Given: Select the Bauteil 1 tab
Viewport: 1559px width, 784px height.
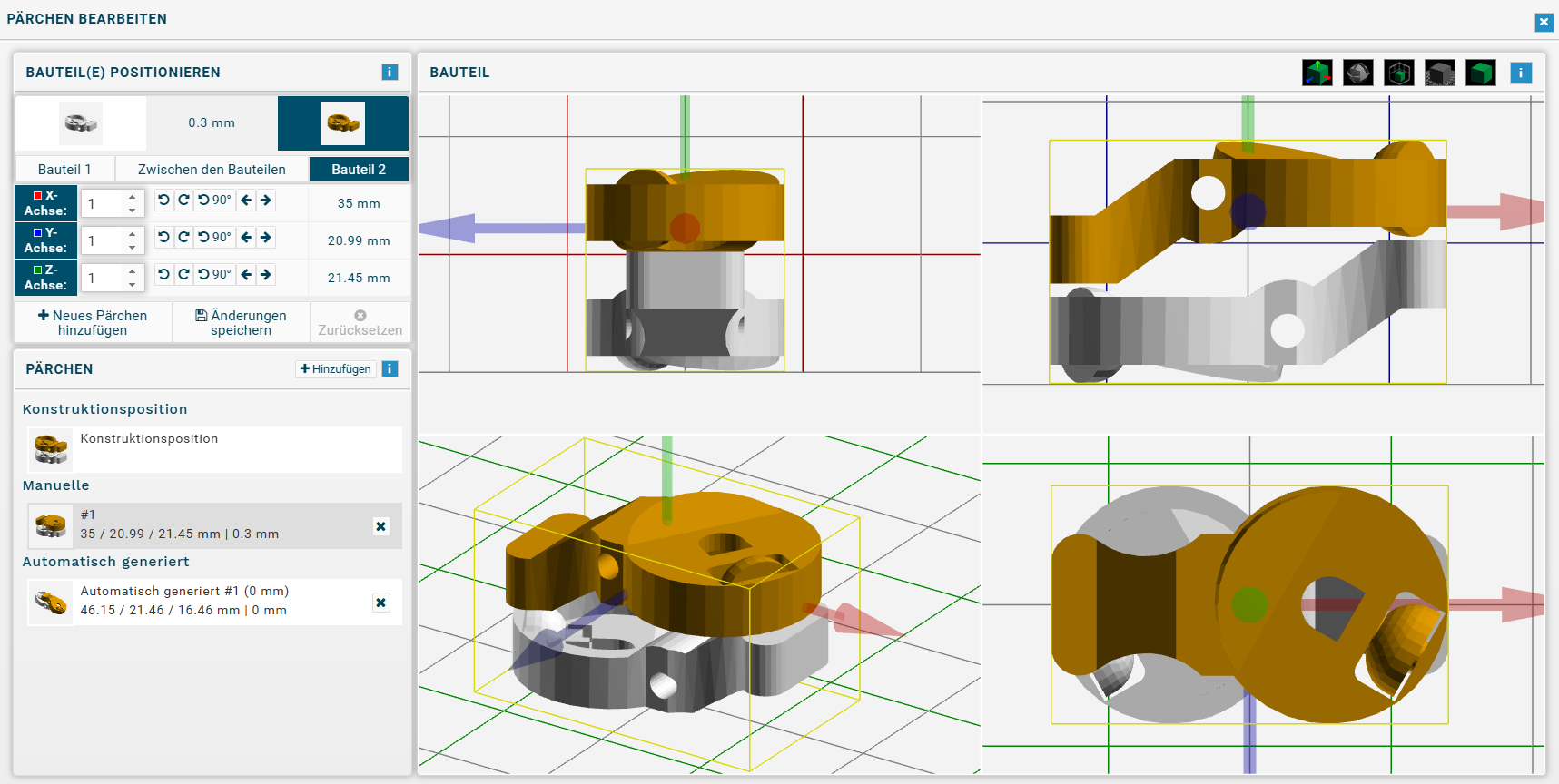Looking at the screenshot, I should point(64,170).
